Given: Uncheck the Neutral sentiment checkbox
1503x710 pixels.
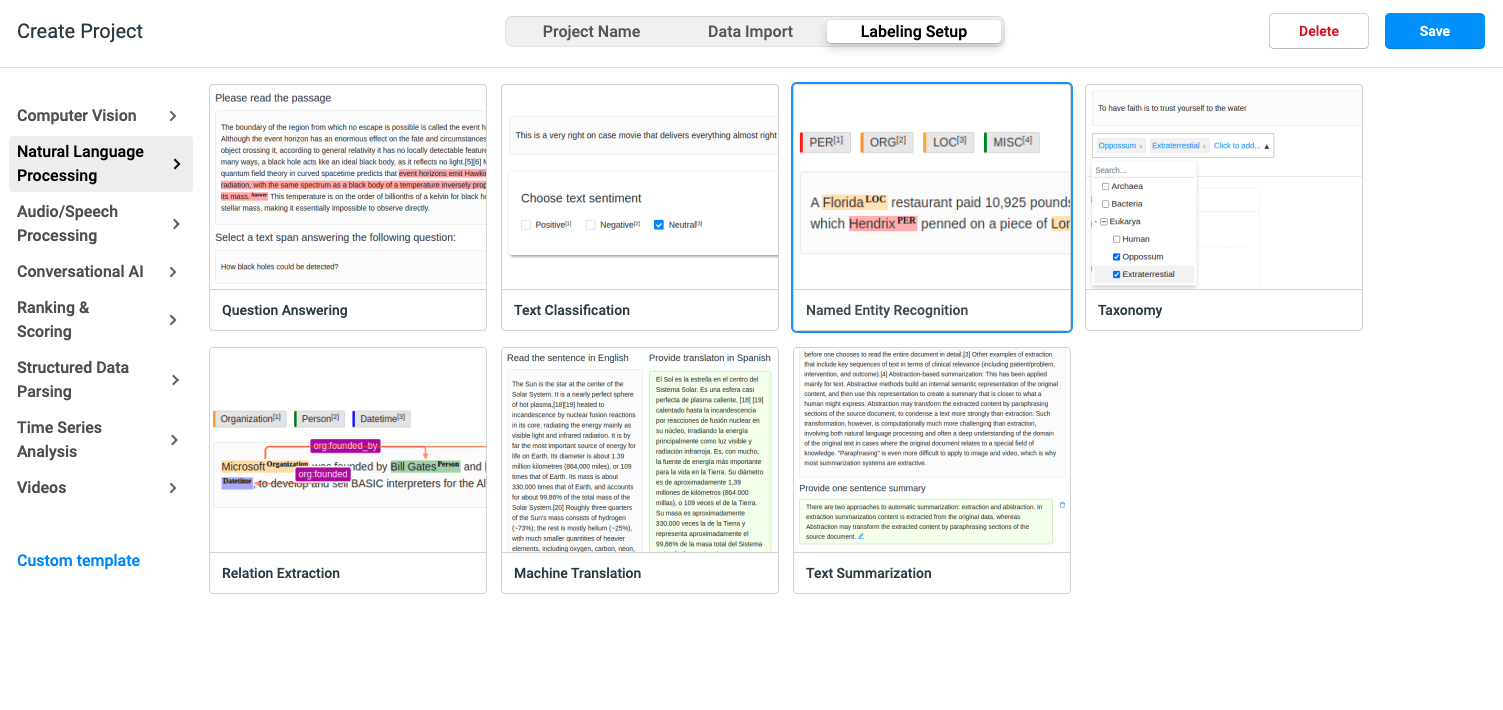Looking at the screenshot, I should pos(658,225).
